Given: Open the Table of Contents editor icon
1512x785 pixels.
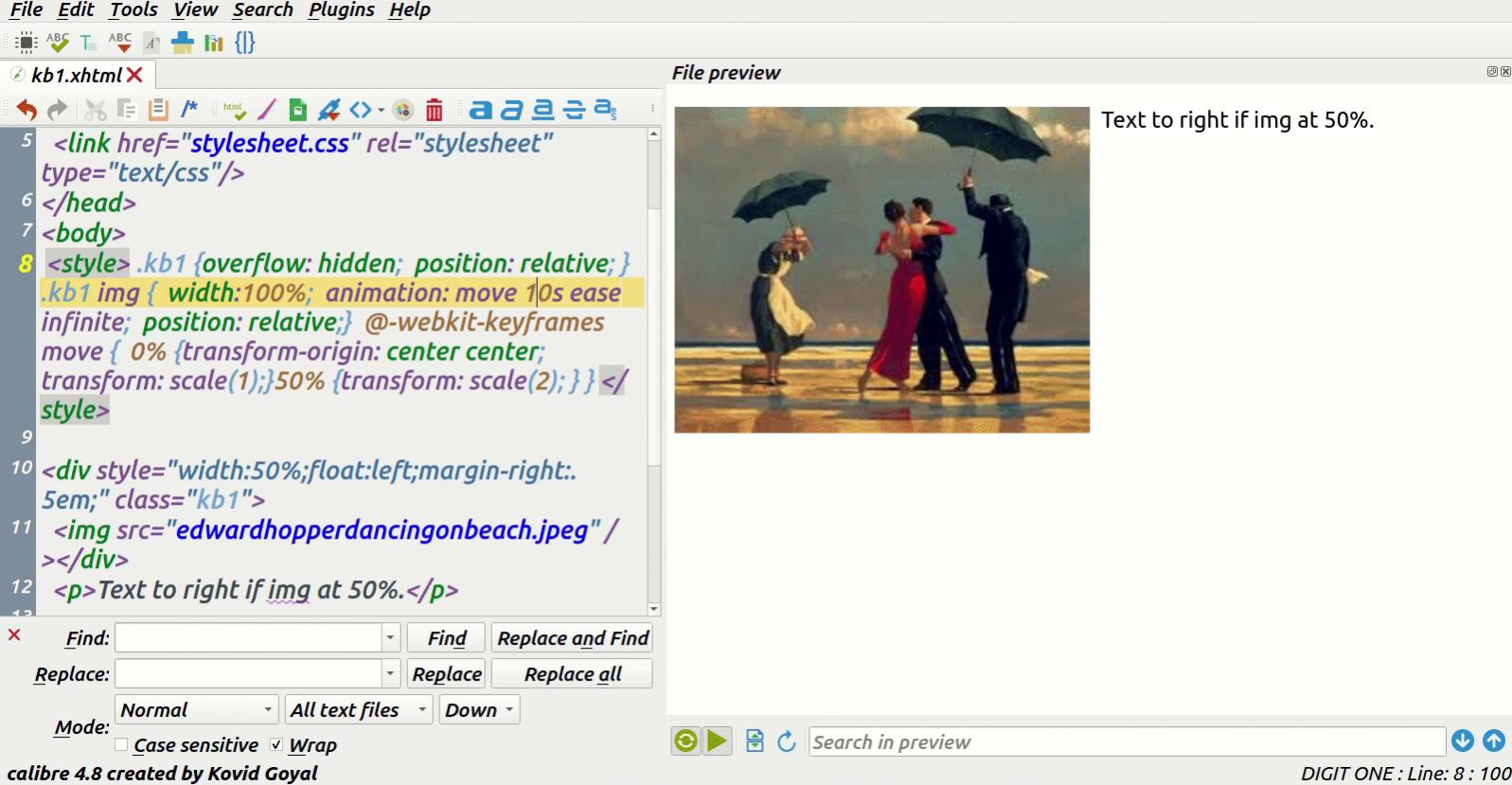Looking at the screenshot, I should [88, 43].
